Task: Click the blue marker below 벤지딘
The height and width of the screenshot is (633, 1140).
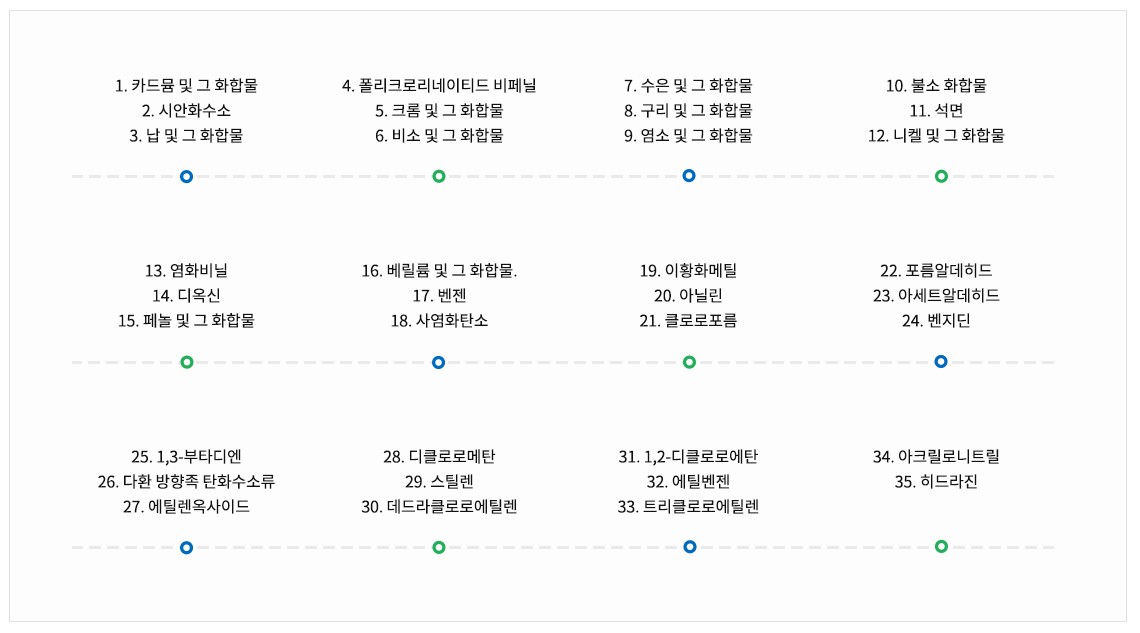Action: point(941,361)
